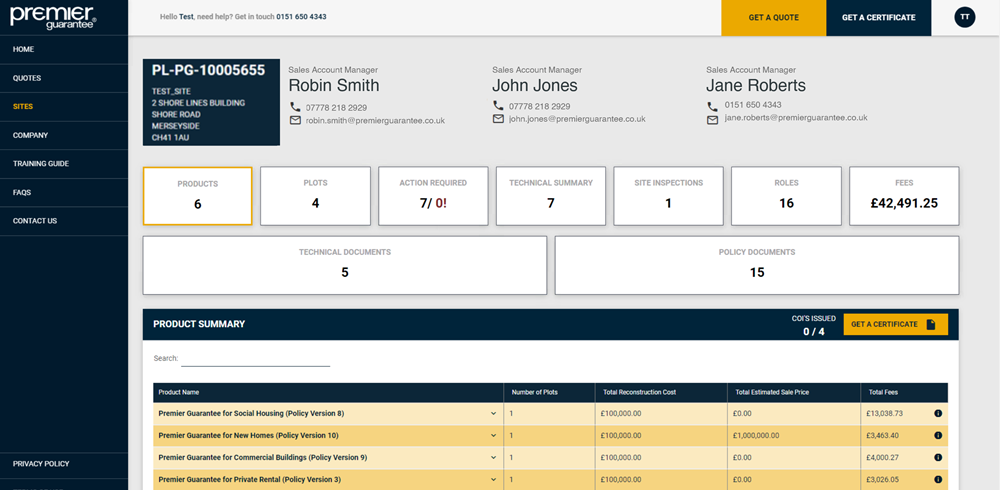
Task: Click phone icon beside Jane Roberts's number
Action: tap(712, 105)
